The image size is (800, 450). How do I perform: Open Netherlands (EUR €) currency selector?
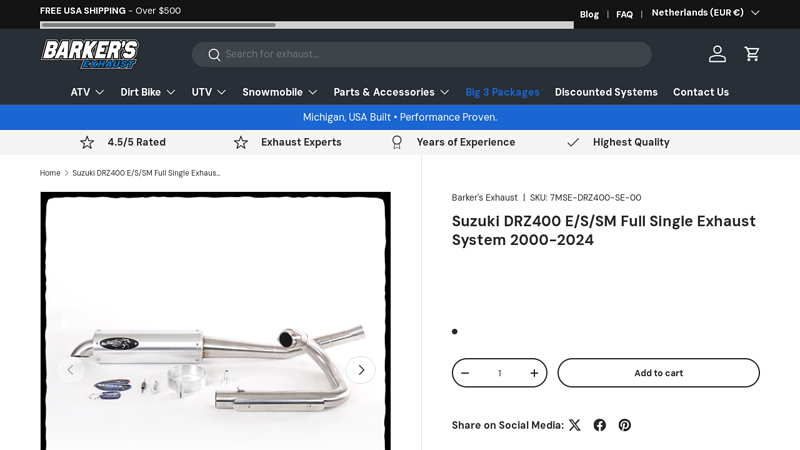[705, 13]
